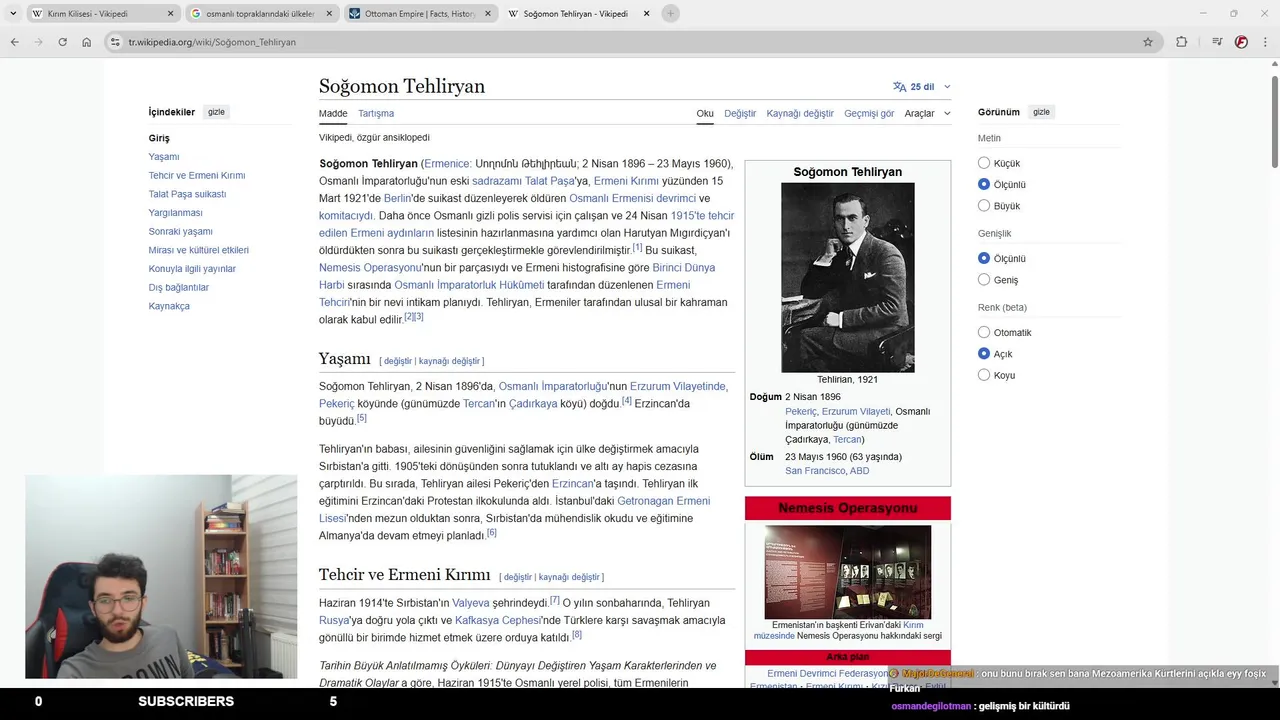The height and width of the screenshot is (720, 1280).
Task: Open the media control icon in toolbar
Action: [1217, 42]
